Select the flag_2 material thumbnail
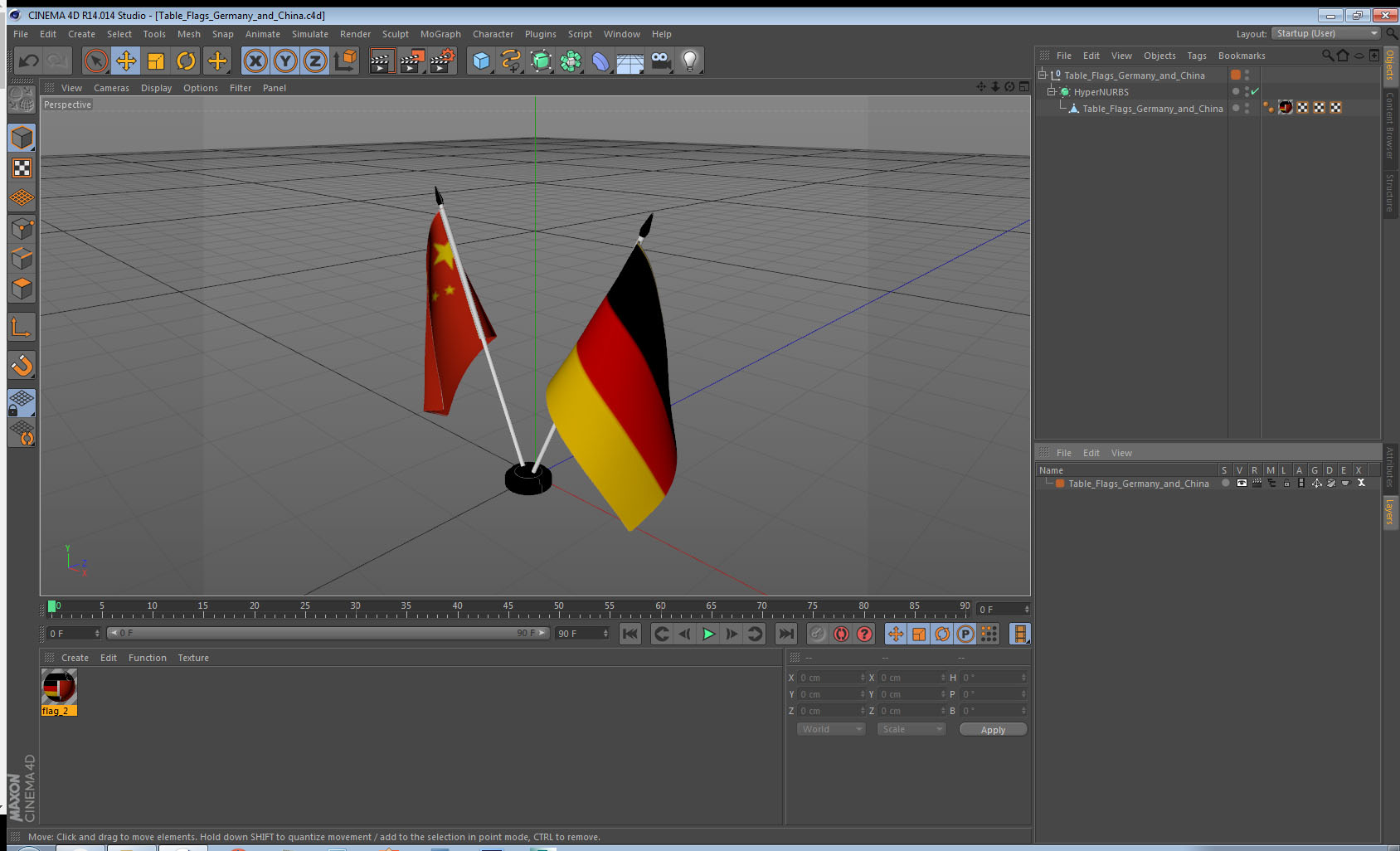The height and width of the screenshot is (851, 1400). (x=59, y=687)
